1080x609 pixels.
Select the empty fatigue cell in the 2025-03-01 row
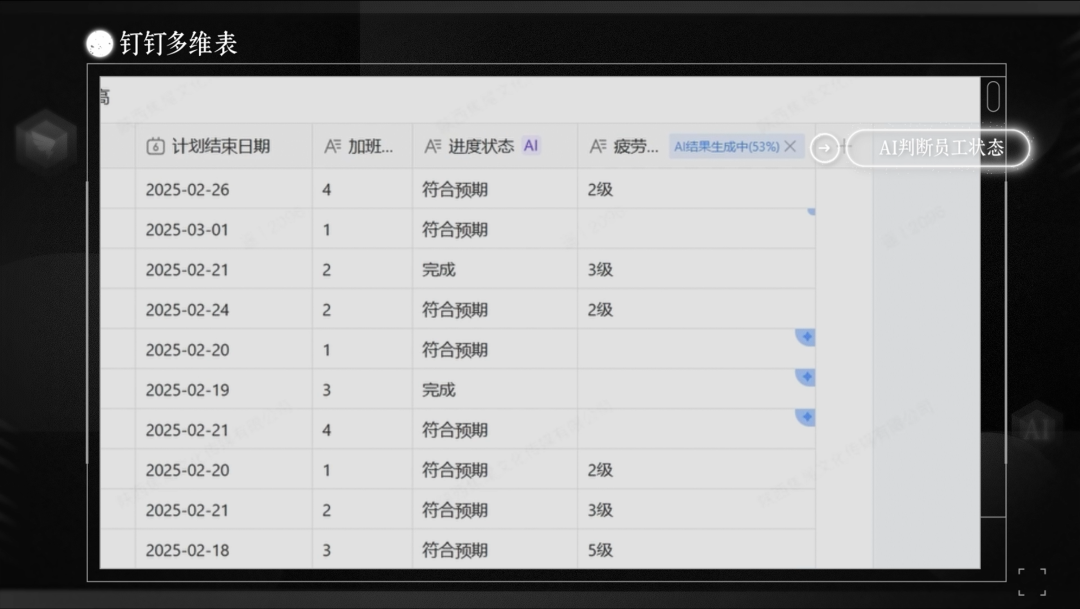(x=696, y=229)
